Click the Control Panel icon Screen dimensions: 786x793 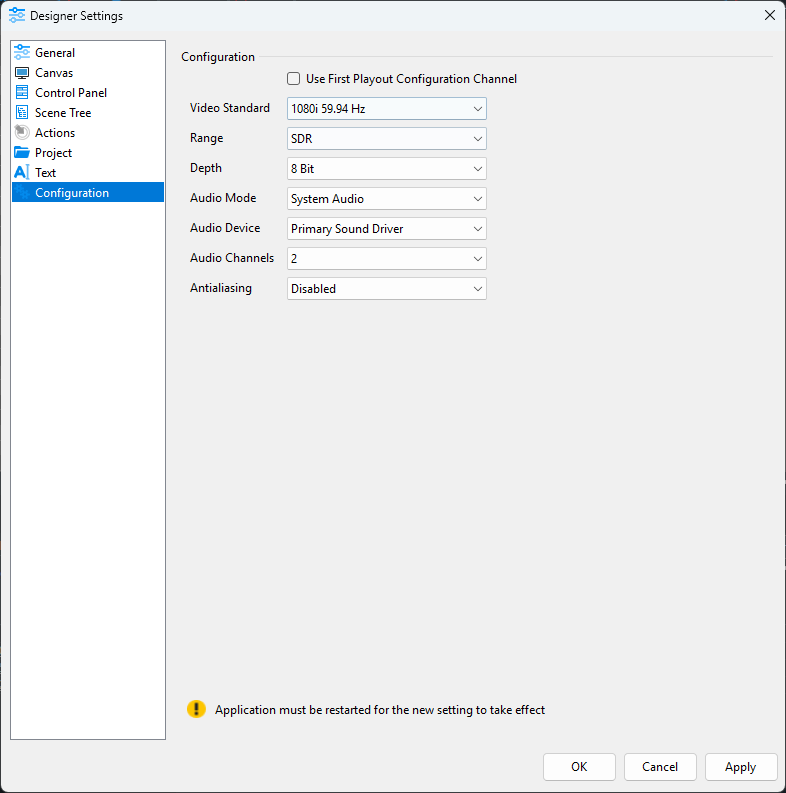[x=22, y=93]
